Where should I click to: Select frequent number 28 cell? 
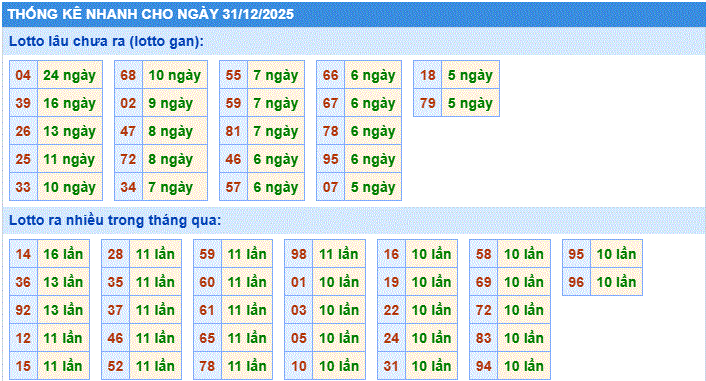point(116,254)
